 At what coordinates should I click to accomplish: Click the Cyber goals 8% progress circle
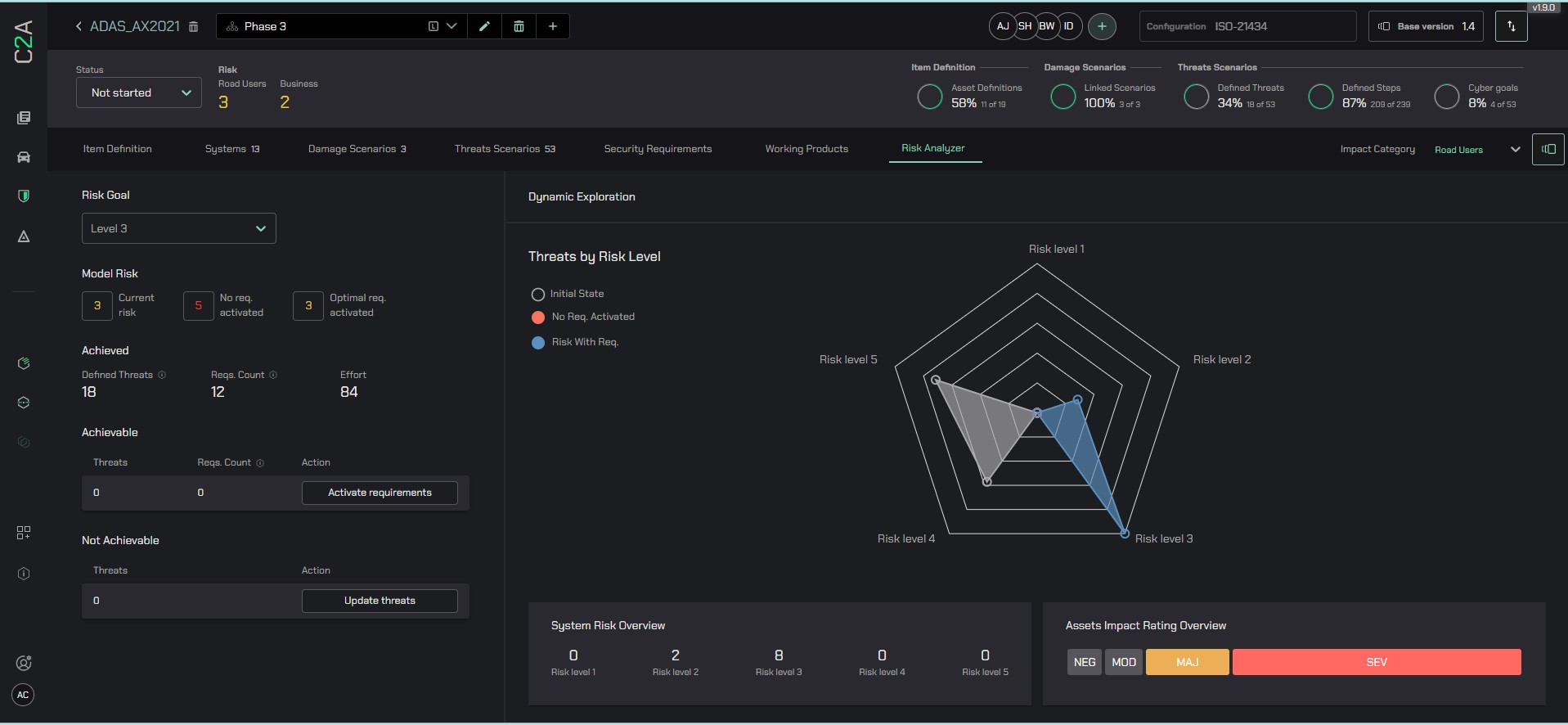pos(1447,97)
